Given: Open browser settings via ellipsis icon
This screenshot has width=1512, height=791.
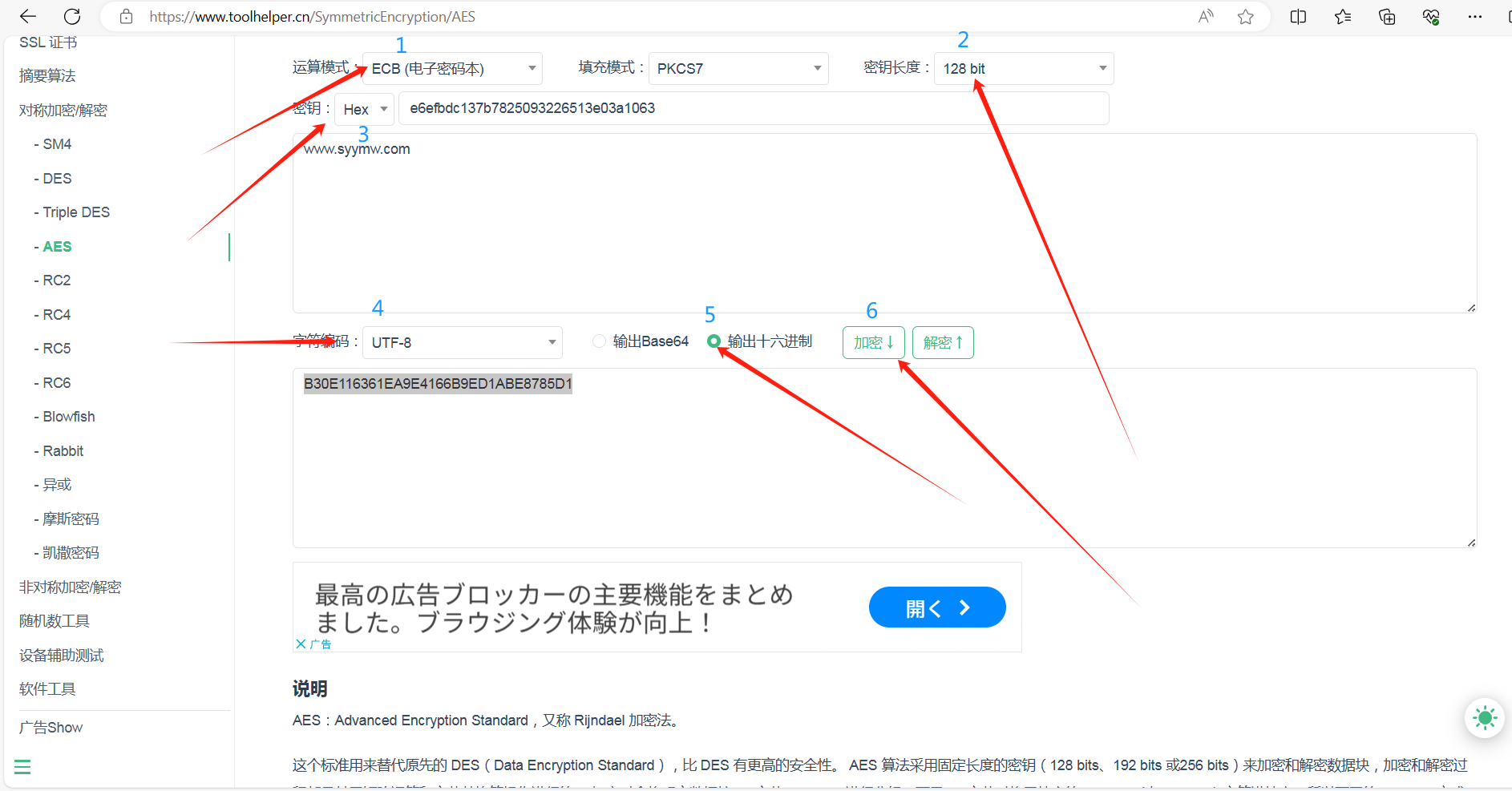Looking at the screenshot, I should [1475, 16].
